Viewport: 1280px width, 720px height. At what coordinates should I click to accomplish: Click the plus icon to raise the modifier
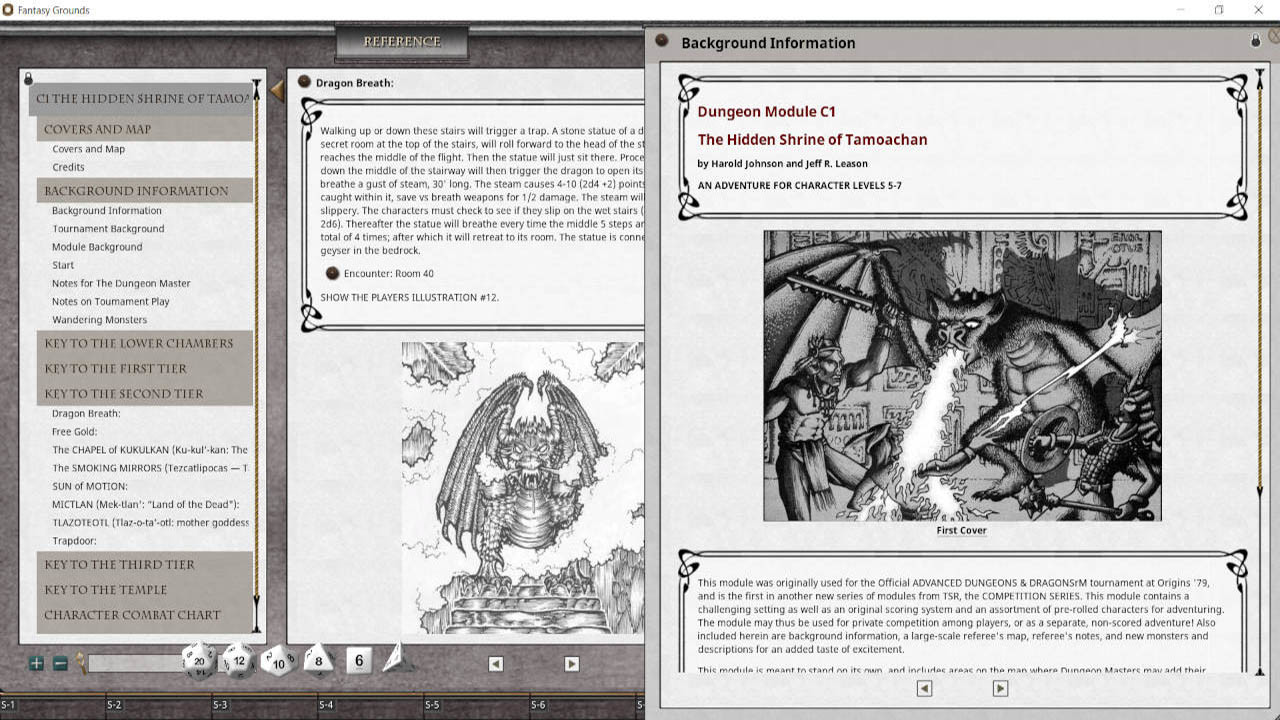(x=37, y=662)
